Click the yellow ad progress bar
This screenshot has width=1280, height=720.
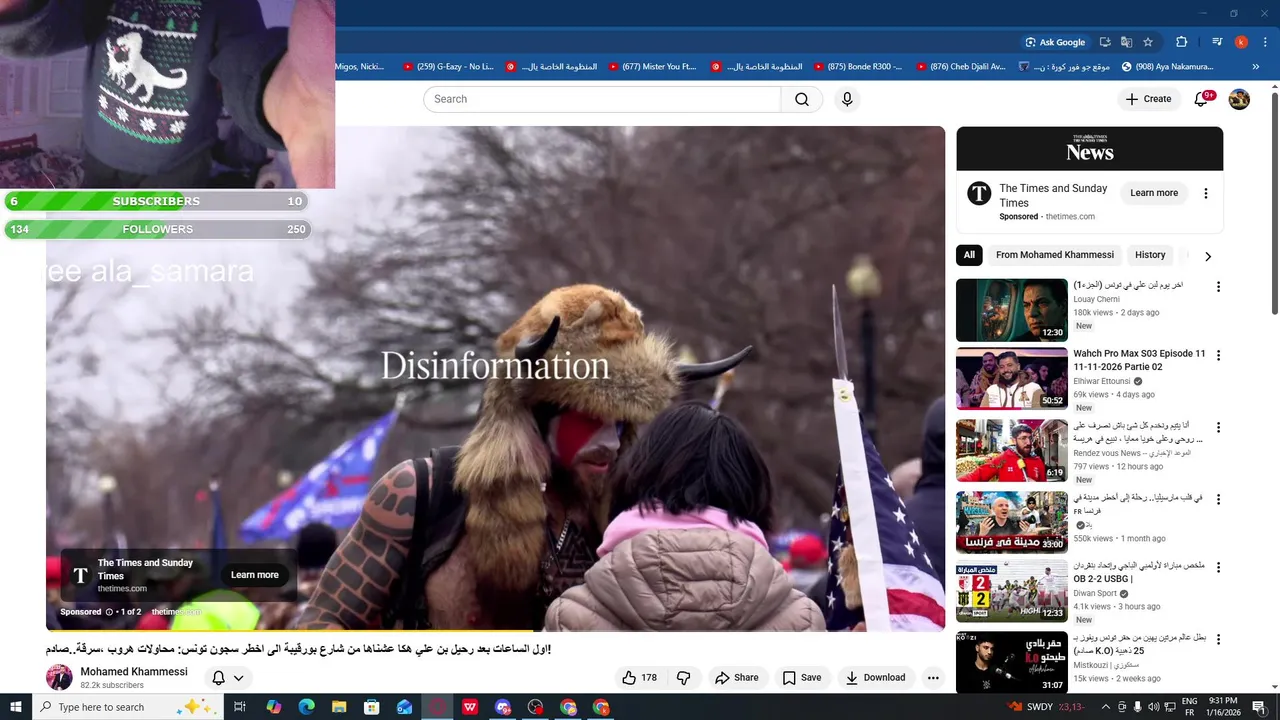290,630
